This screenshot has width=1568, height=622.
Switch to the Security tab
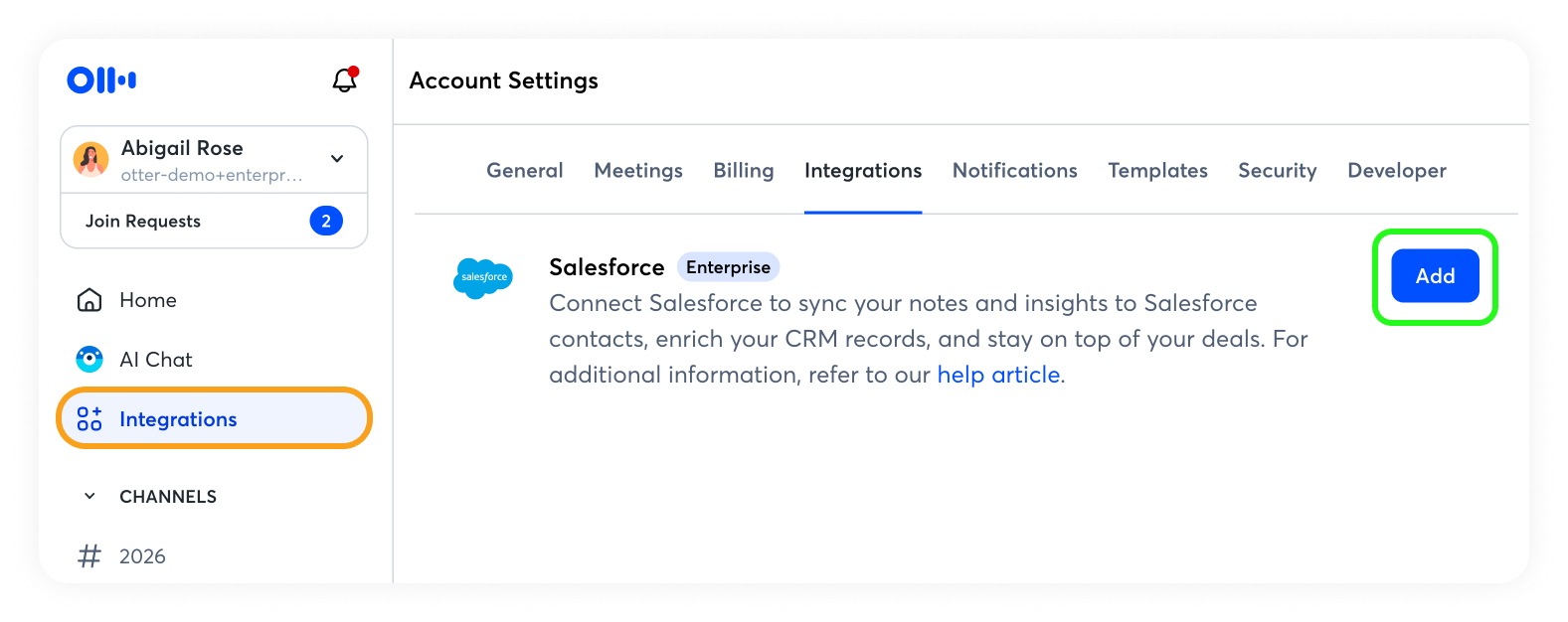[x=1277, y=171]
